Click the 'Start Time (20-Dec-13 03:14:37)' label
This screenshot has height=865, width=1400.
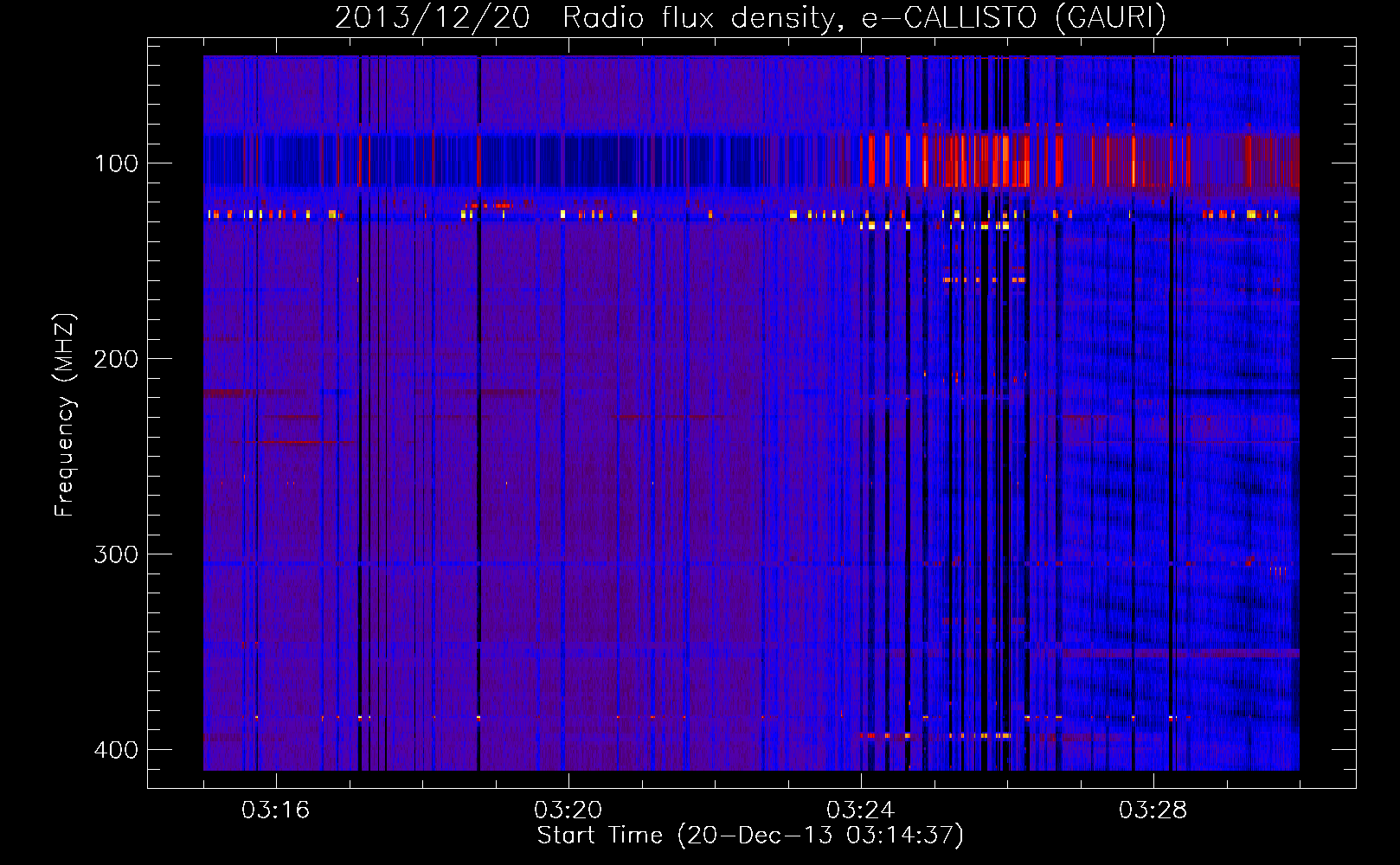[x=750, y=836]
